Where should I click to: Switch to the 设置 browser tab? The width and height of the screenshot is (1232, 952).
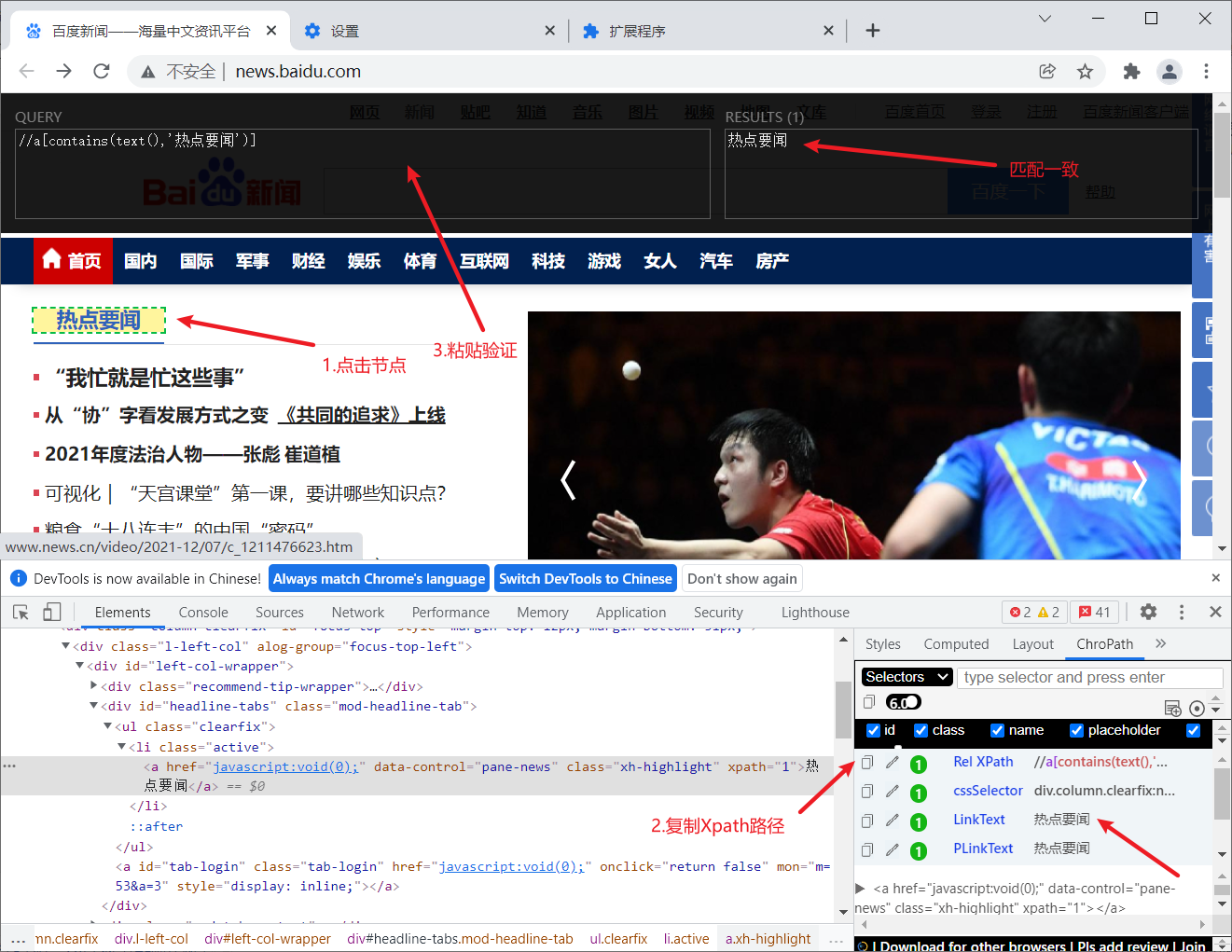(429, 31)
